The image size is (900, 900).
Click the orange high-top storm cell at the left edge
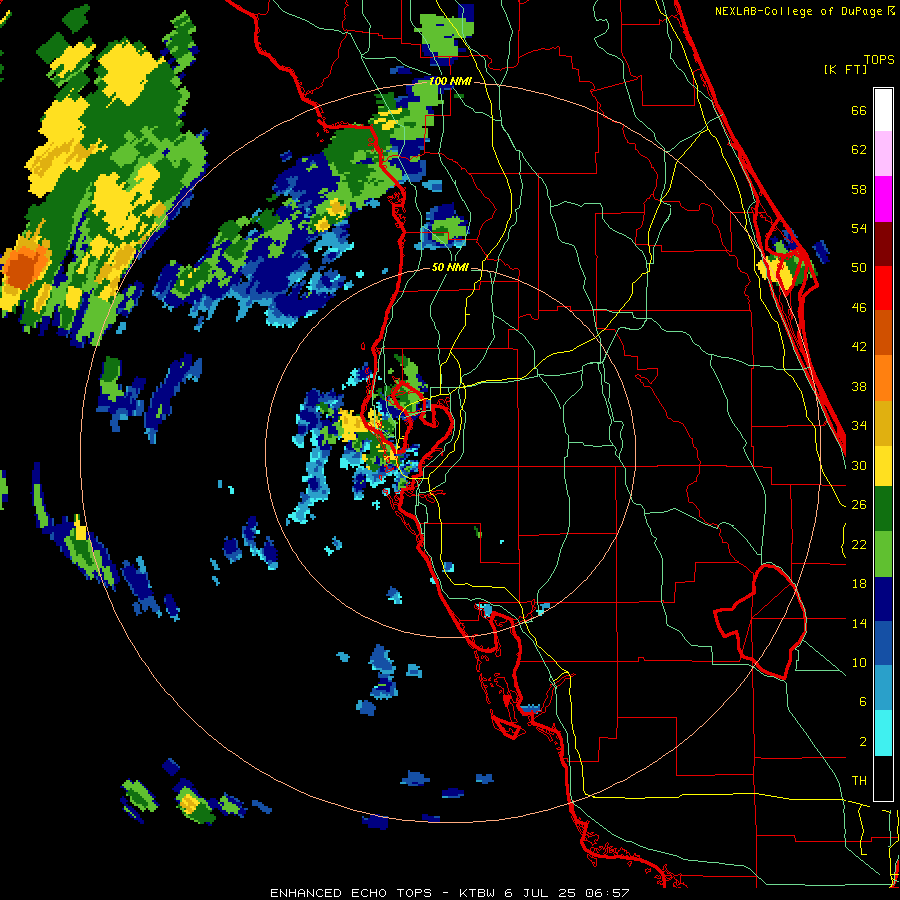[24, 267]
